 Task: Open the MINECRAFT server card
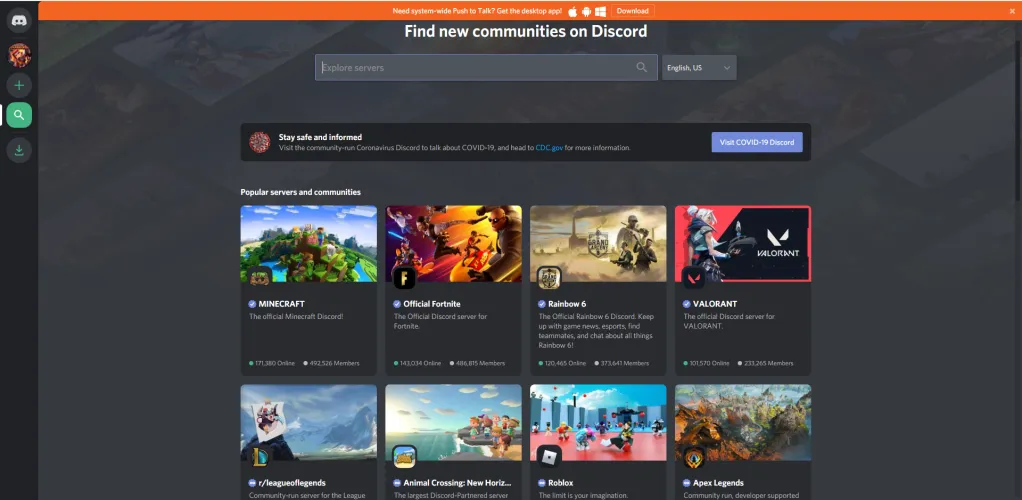(x=309, y=290)
